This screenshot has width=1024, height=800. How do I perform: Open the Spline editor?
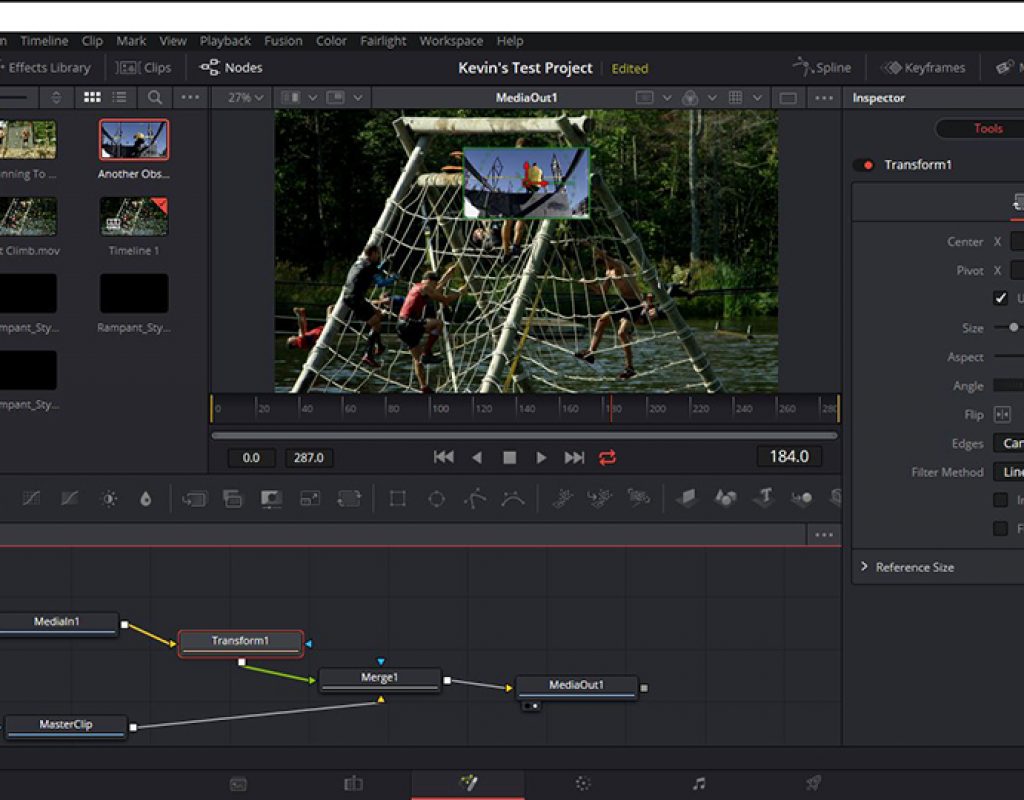(x=822, y=67)
